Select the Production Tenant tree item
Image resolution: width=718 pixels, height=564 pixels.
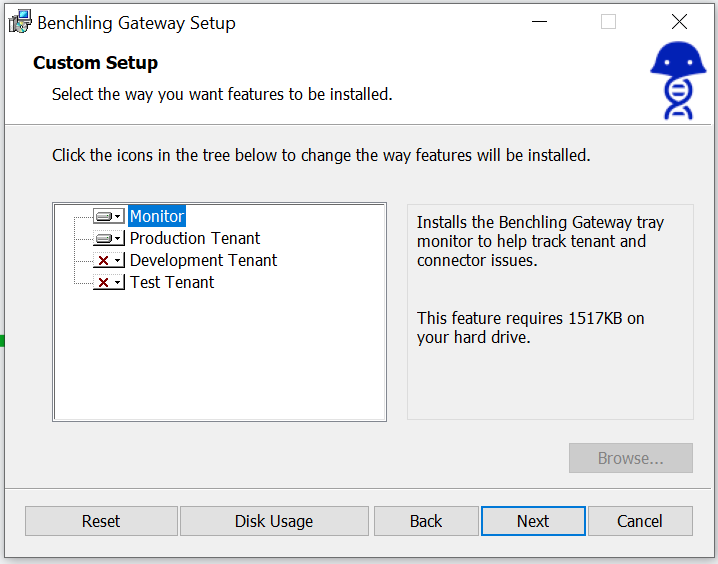(x=195, y=238)
